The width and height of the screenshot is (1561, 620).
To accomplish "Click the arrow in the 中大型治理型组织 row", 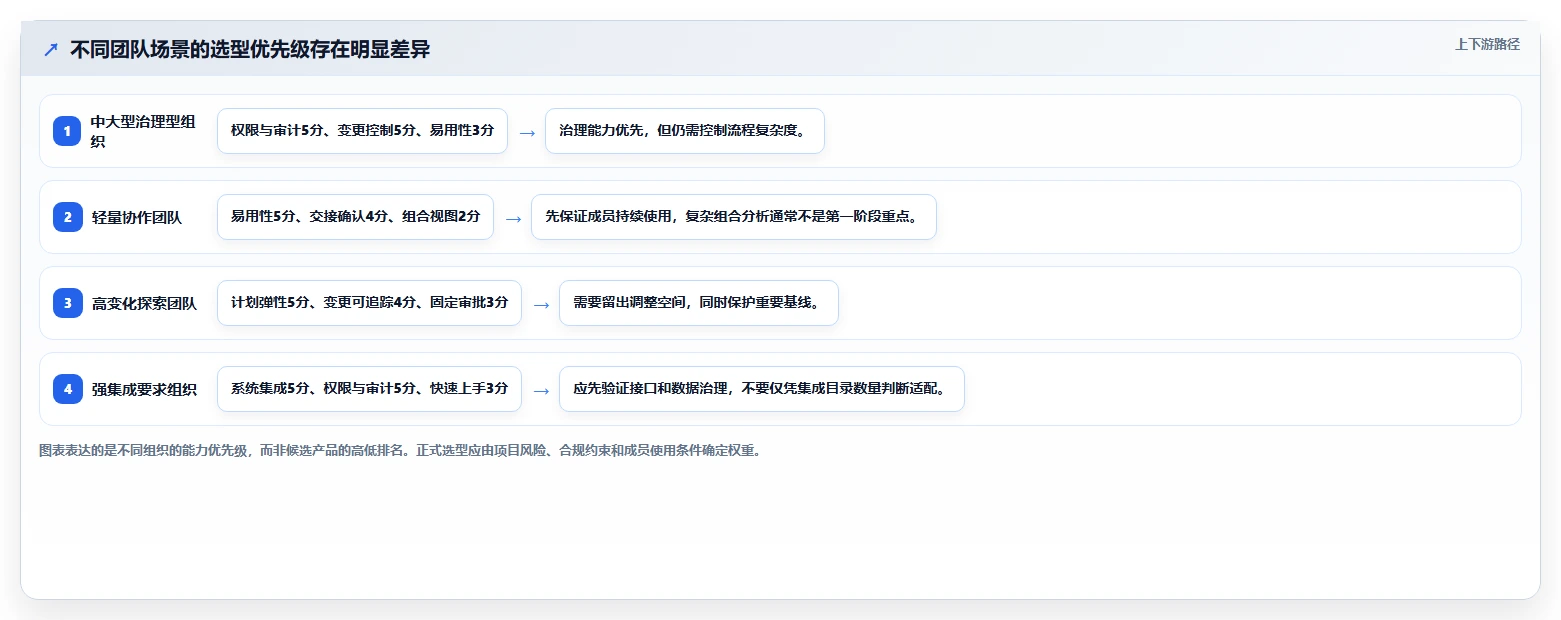I will [x=527, y=132].
